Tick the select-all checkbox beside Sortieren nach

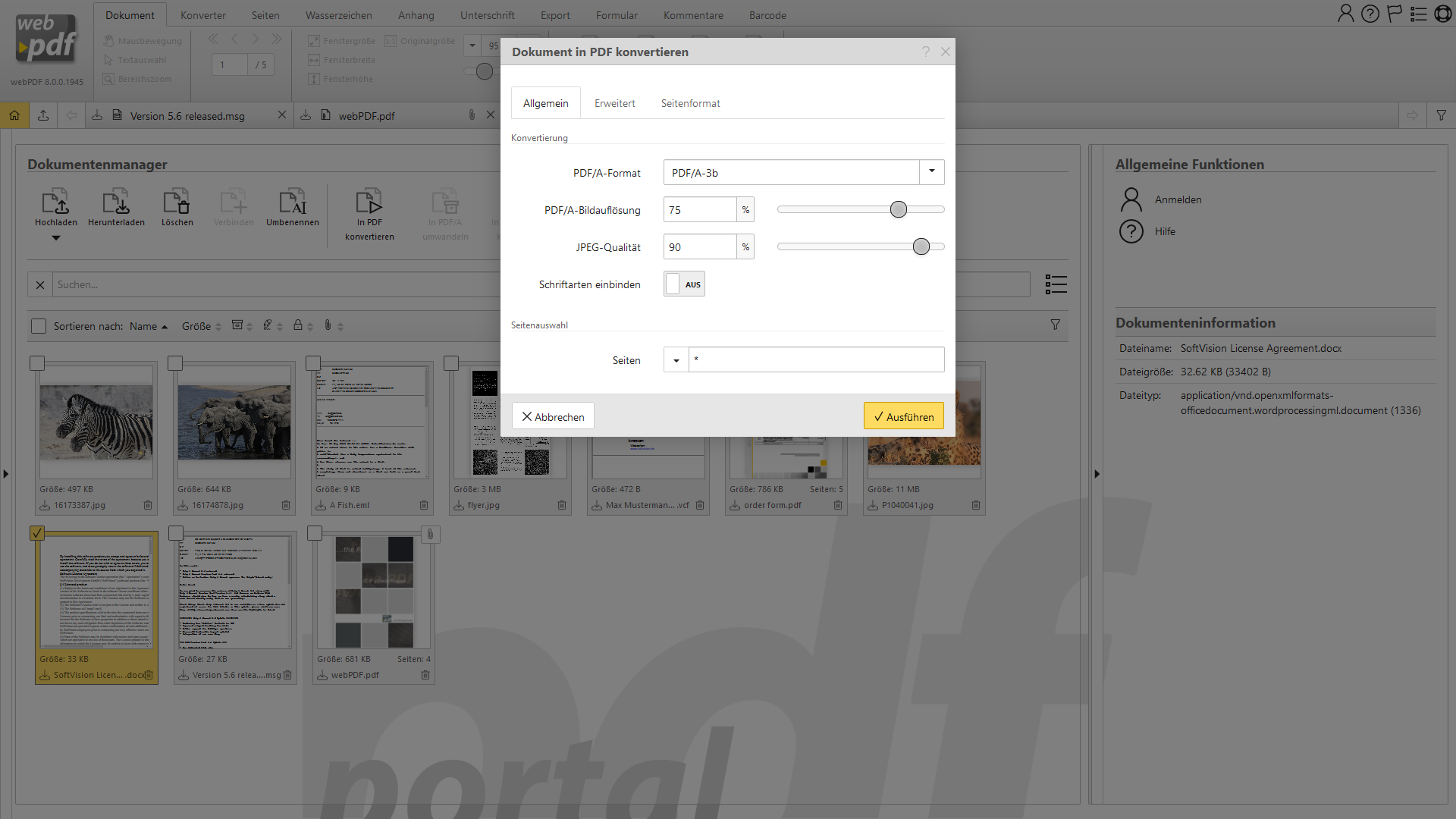(x=39, y=326)
